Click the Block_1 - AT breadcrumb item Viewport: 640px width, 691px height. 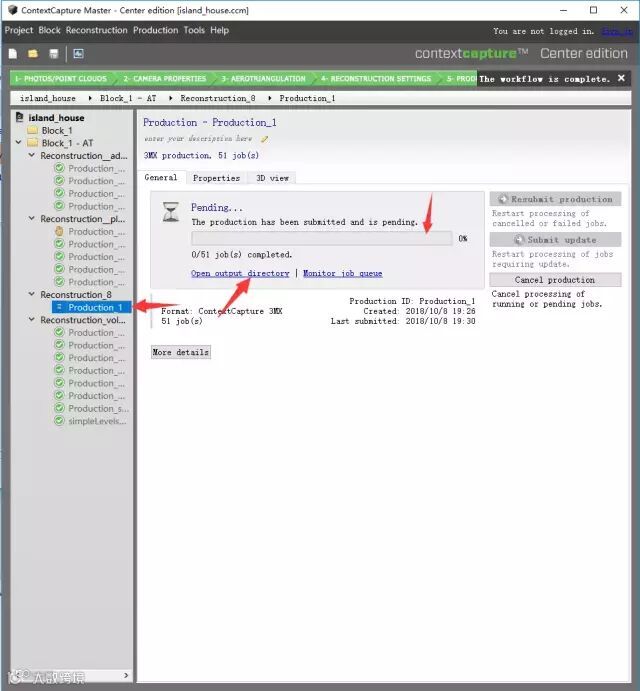pyautogui.click(x=128, y=98)
